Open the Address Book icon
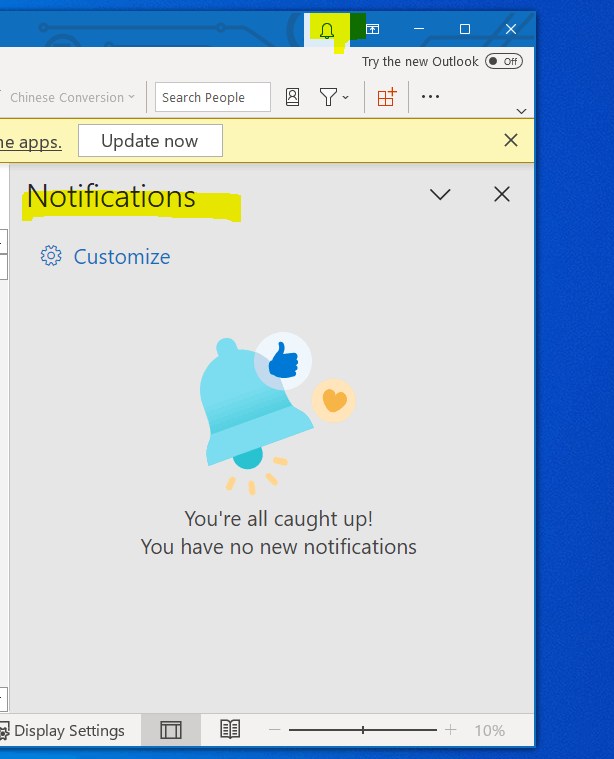The image size is (614, 759). (292, 97)
